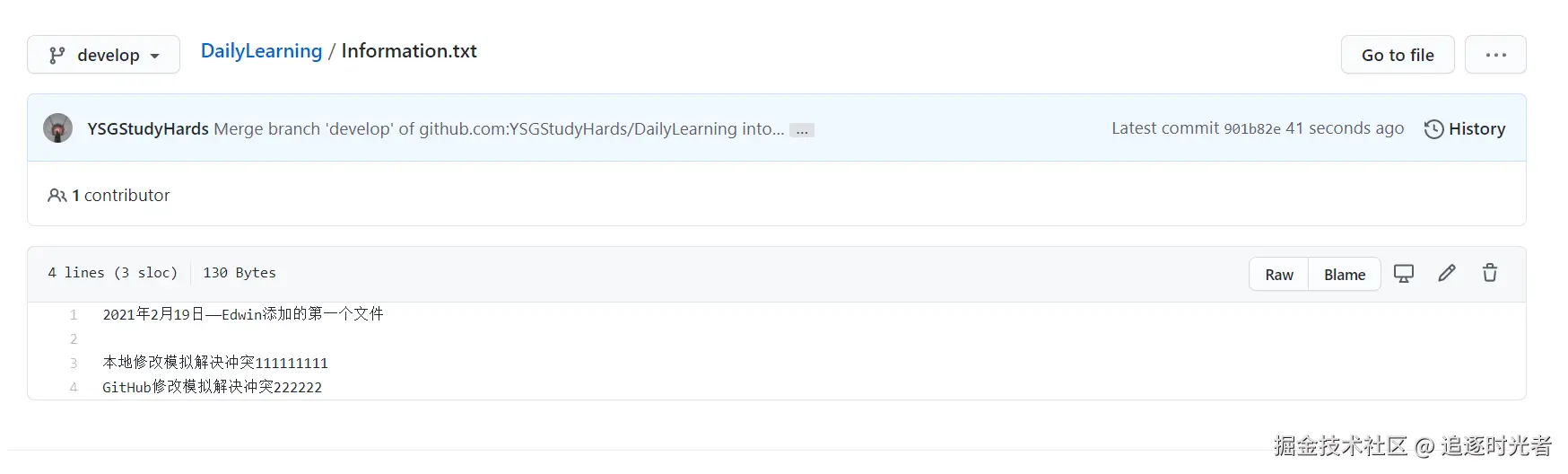Open the DailyLearning repository link

pos(261,51)
